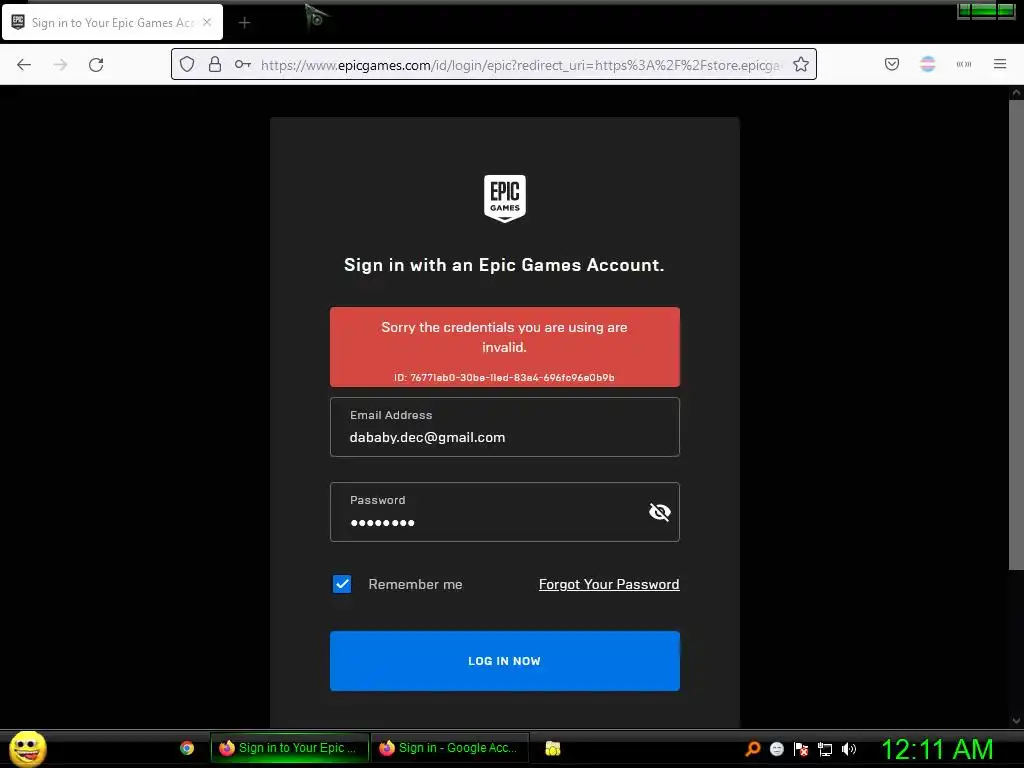Open saved logins key icon in address bar

tap(243, 64)
